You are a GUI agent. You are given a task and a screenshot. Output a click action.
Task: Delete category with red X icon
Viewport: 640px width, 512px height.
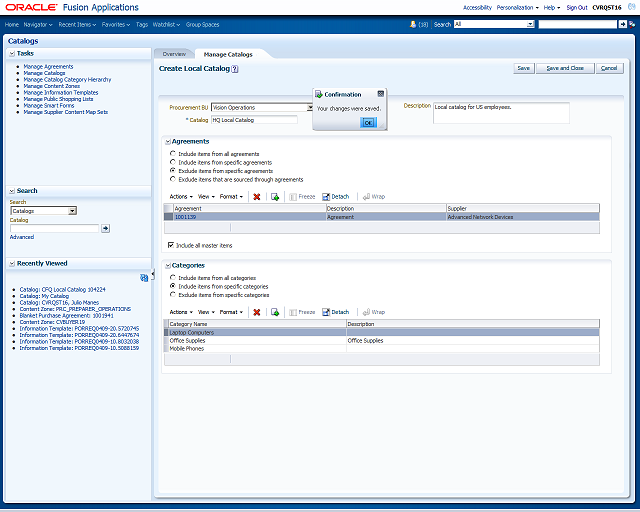pyautogui.click(x=257, y=312)
